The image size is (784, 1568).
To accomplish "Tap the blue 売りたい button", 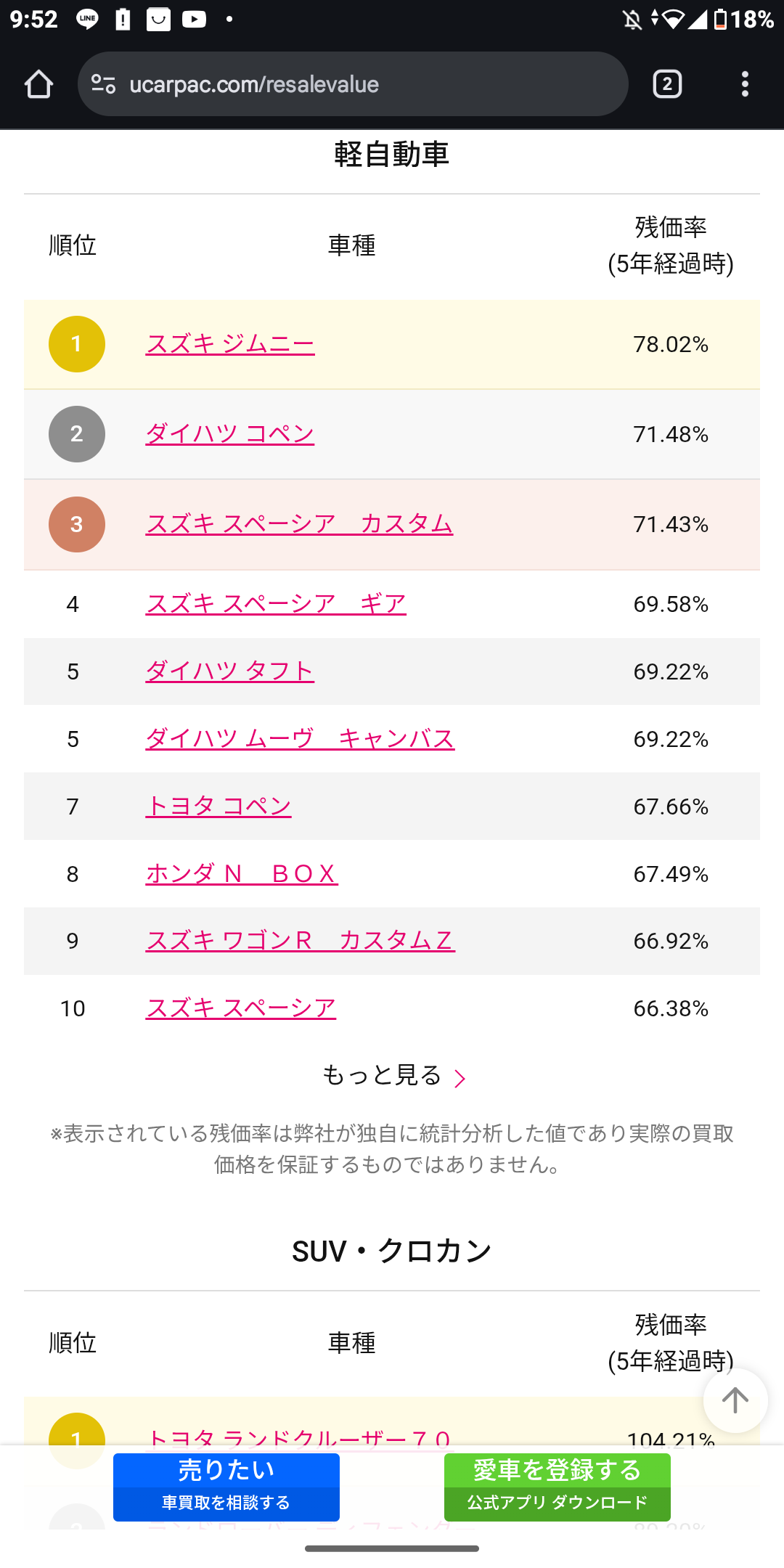I will pos(226,1486).
